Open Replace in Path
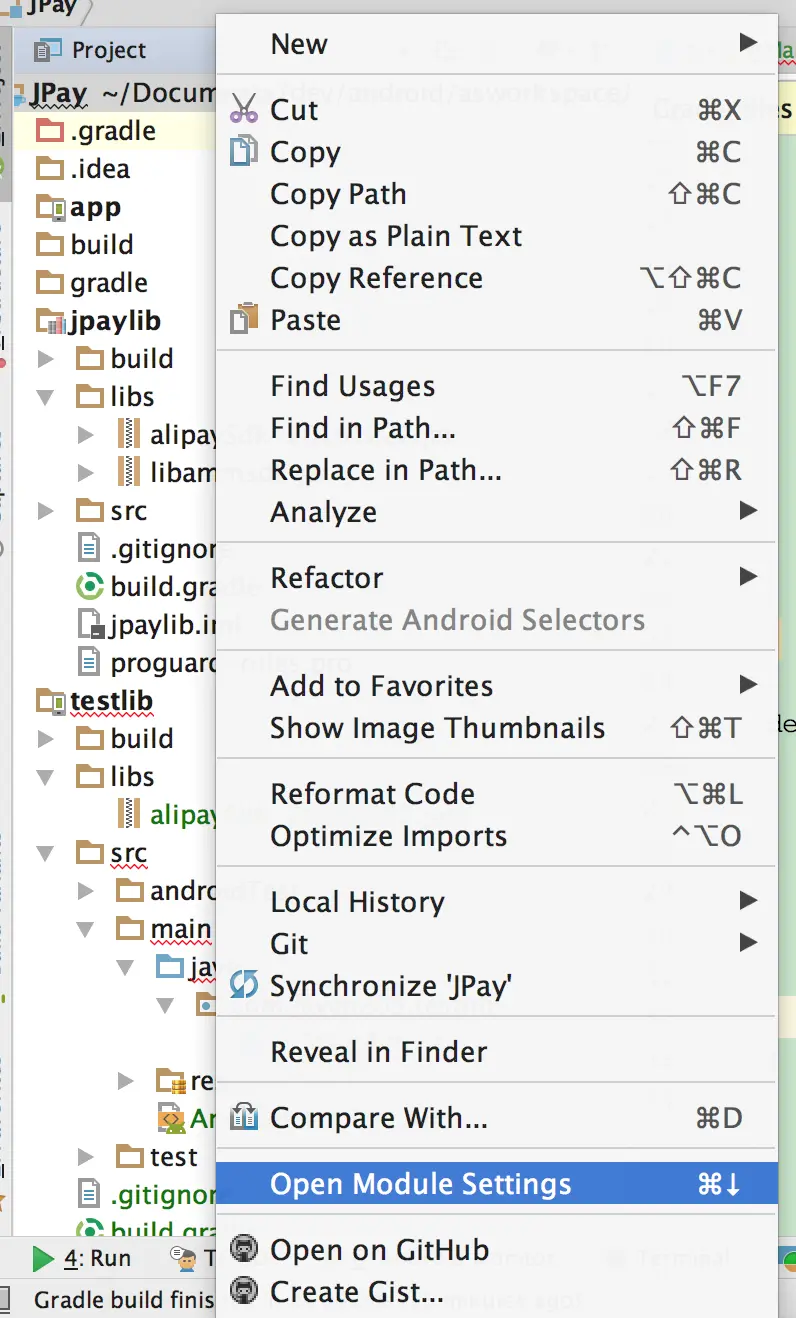The image size is (796, 1318). click(x=497, y=469)
